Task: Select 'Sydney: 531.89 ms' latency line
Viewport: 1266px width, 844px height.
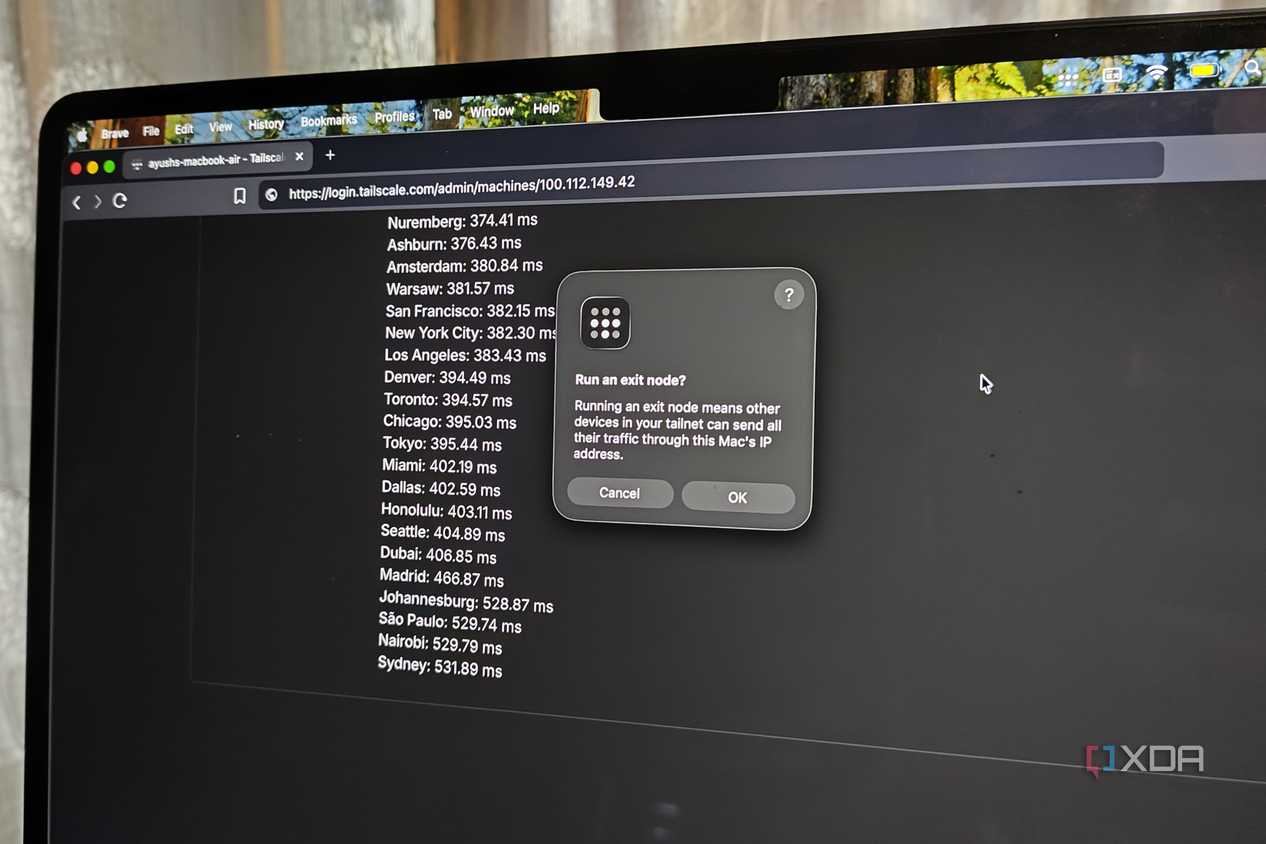Action: pos(440,667)
